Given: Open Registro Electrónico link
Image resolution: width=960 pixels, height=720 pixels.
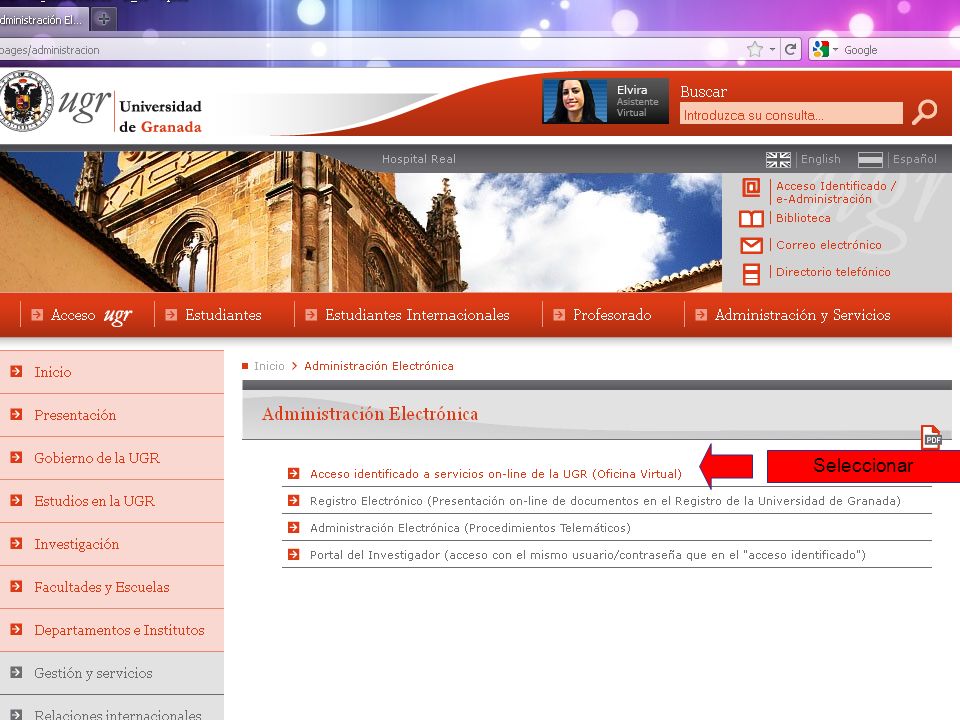Looking at the screenshot, I should click(x=606, y=501).
